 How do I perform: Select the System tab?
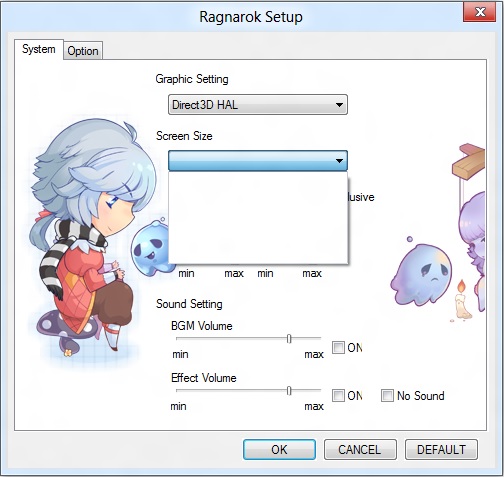click(39, 49)
